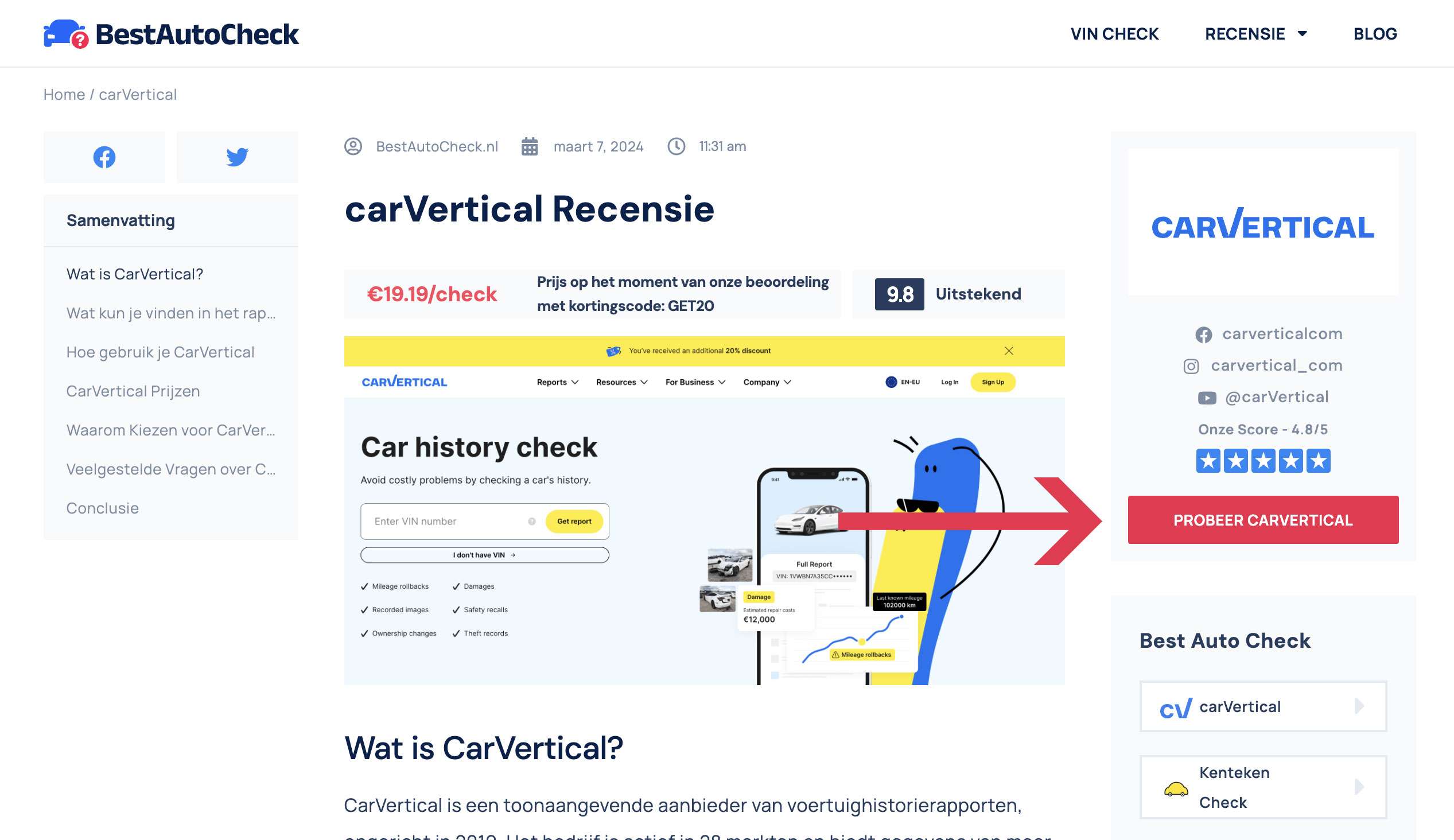This screenshot has height=840, width=1454.
Task: Click the 'maart 7, 2024' date text
Action: pos(598,146)
